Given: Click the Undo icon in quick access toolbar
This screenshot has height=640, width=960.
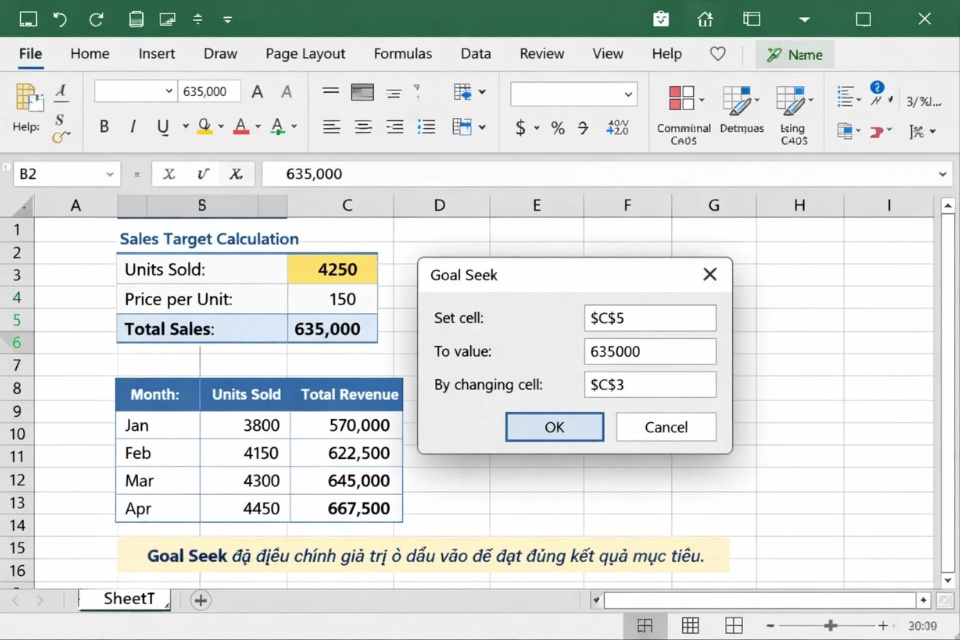Looking at the screenshot, I should [x=58, y=18].
